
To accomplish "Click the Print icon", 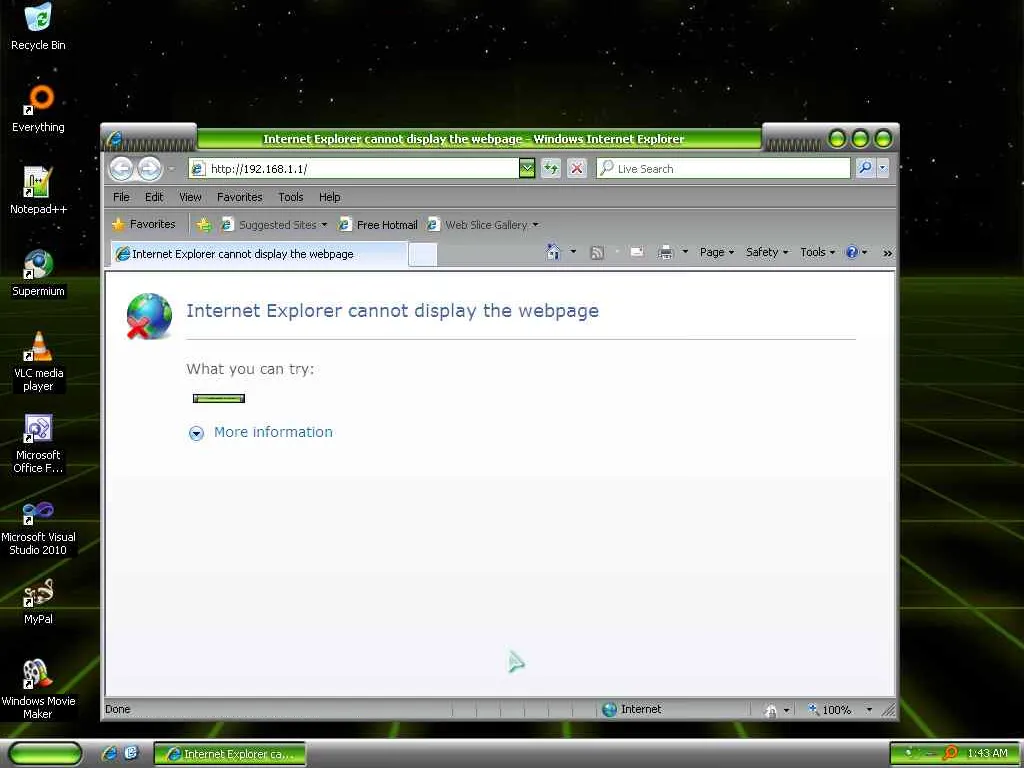I will (x=665, y=252).
